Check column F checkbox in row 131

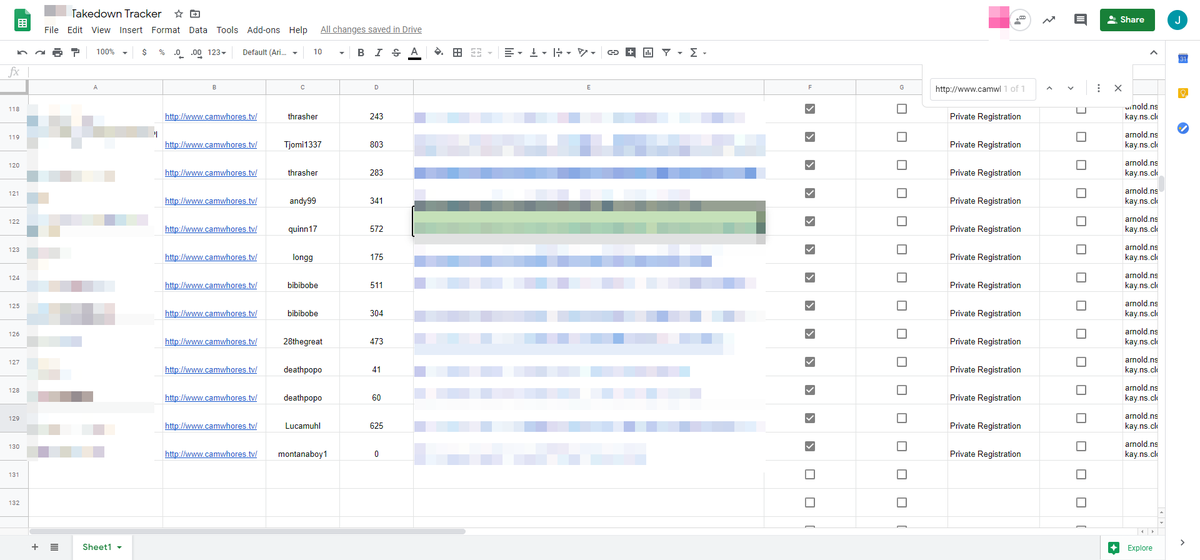click(810, 474)
